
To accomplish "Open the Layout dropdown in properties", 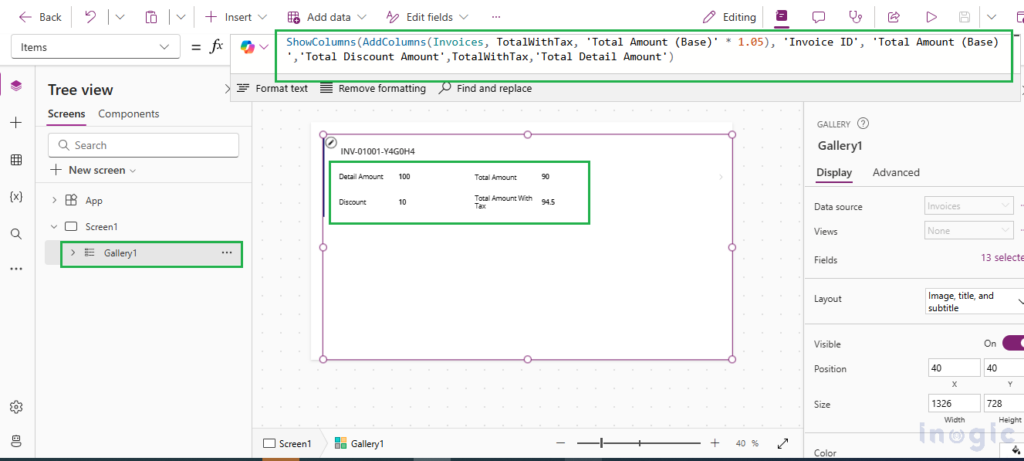I will tap(972, 302).
